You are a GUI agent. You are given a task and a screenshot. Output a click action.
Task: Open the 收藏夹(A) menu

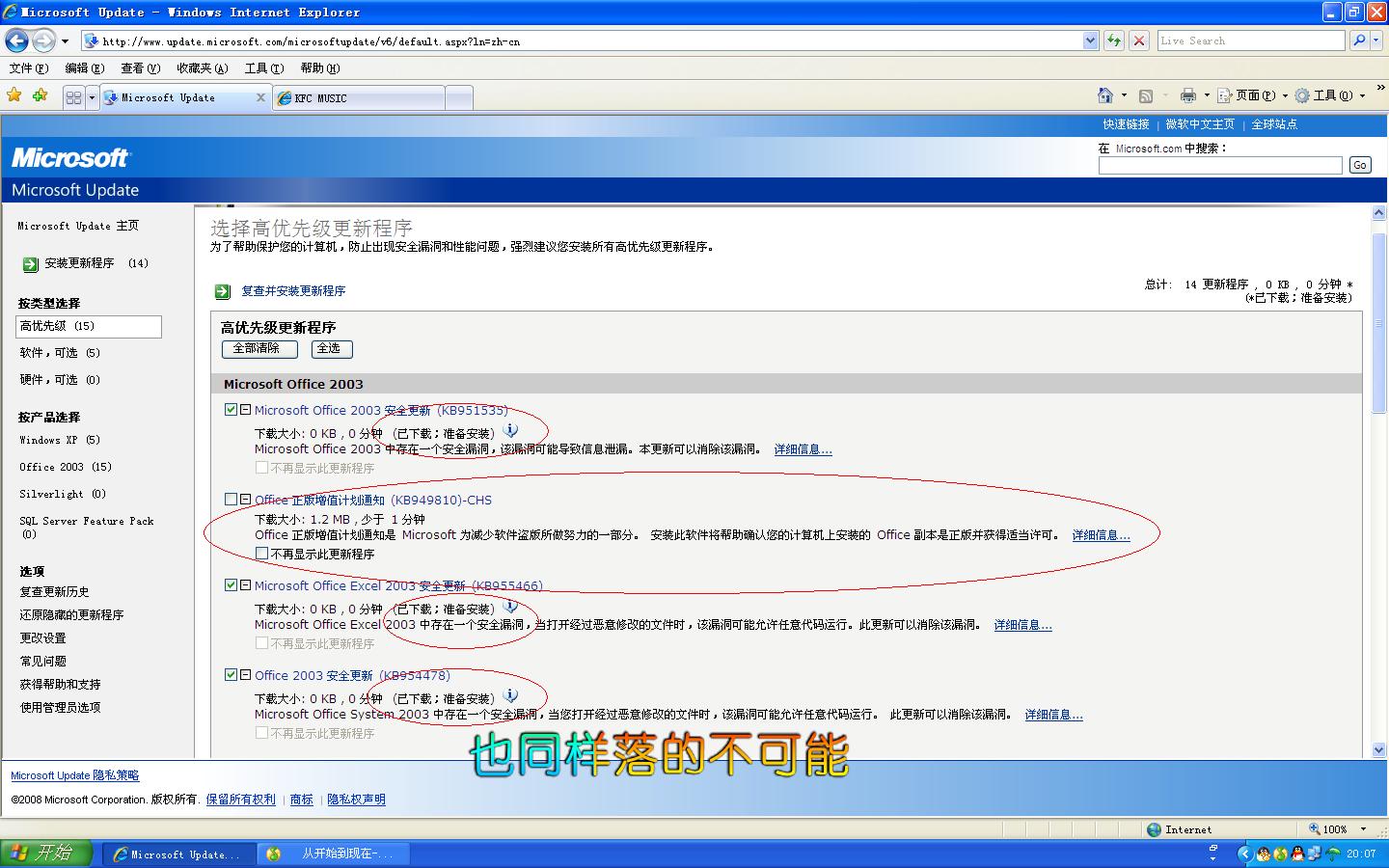point(202,68)
